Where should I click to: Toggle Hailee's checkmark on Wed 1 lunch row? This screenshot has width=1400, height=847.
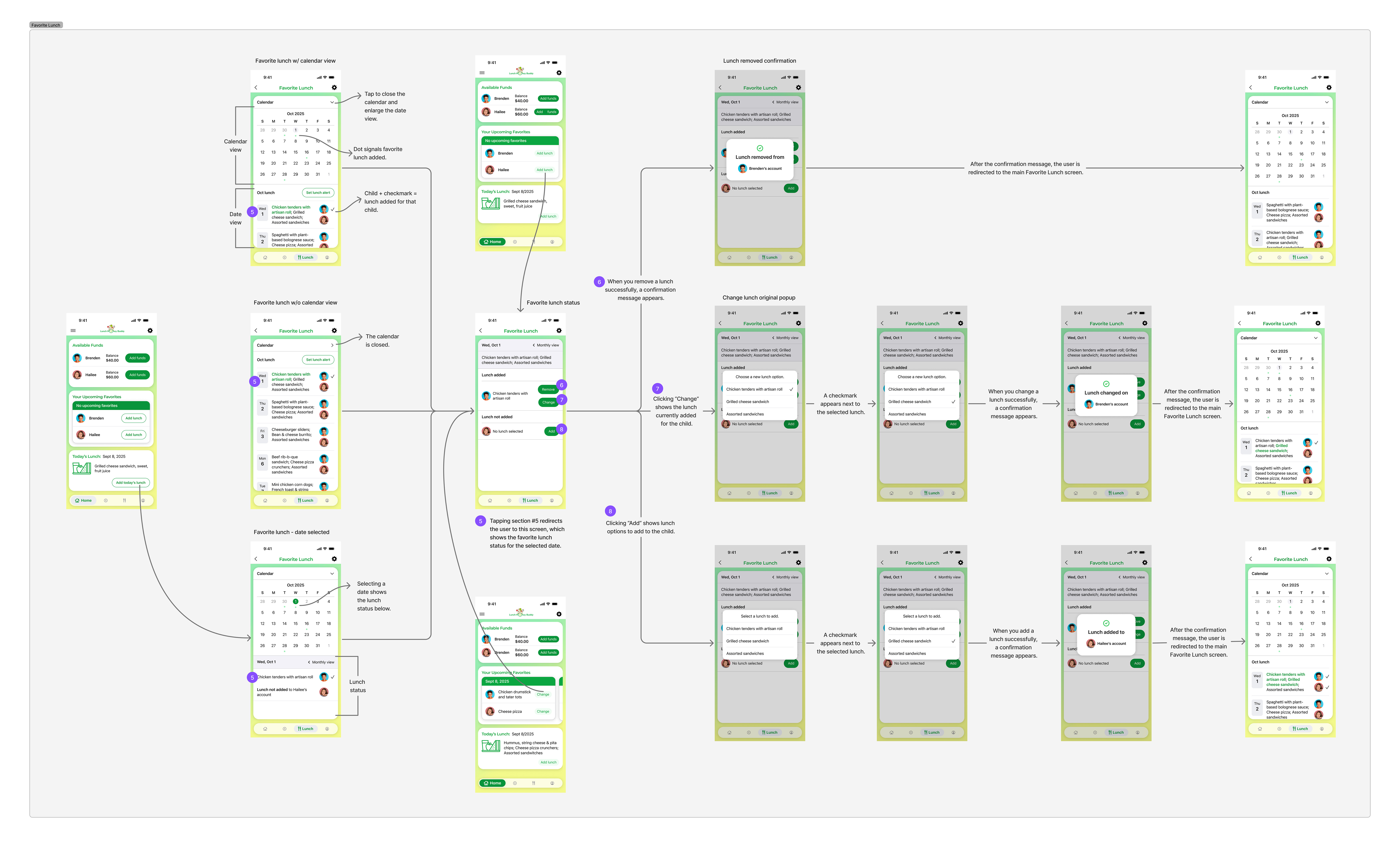click(1327, 687)
